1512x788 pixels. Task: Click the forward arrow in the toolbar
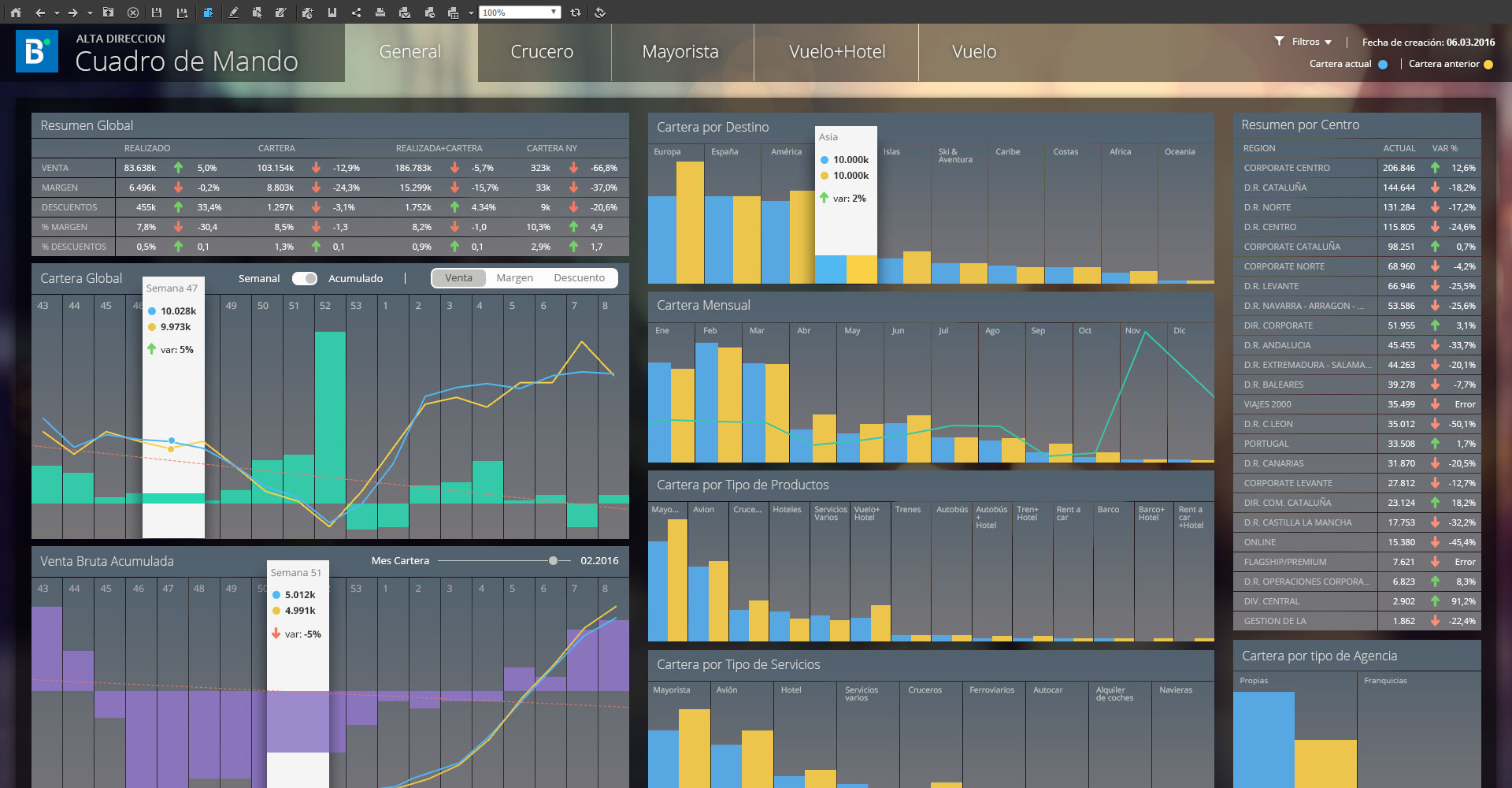[x=73, y=13]
